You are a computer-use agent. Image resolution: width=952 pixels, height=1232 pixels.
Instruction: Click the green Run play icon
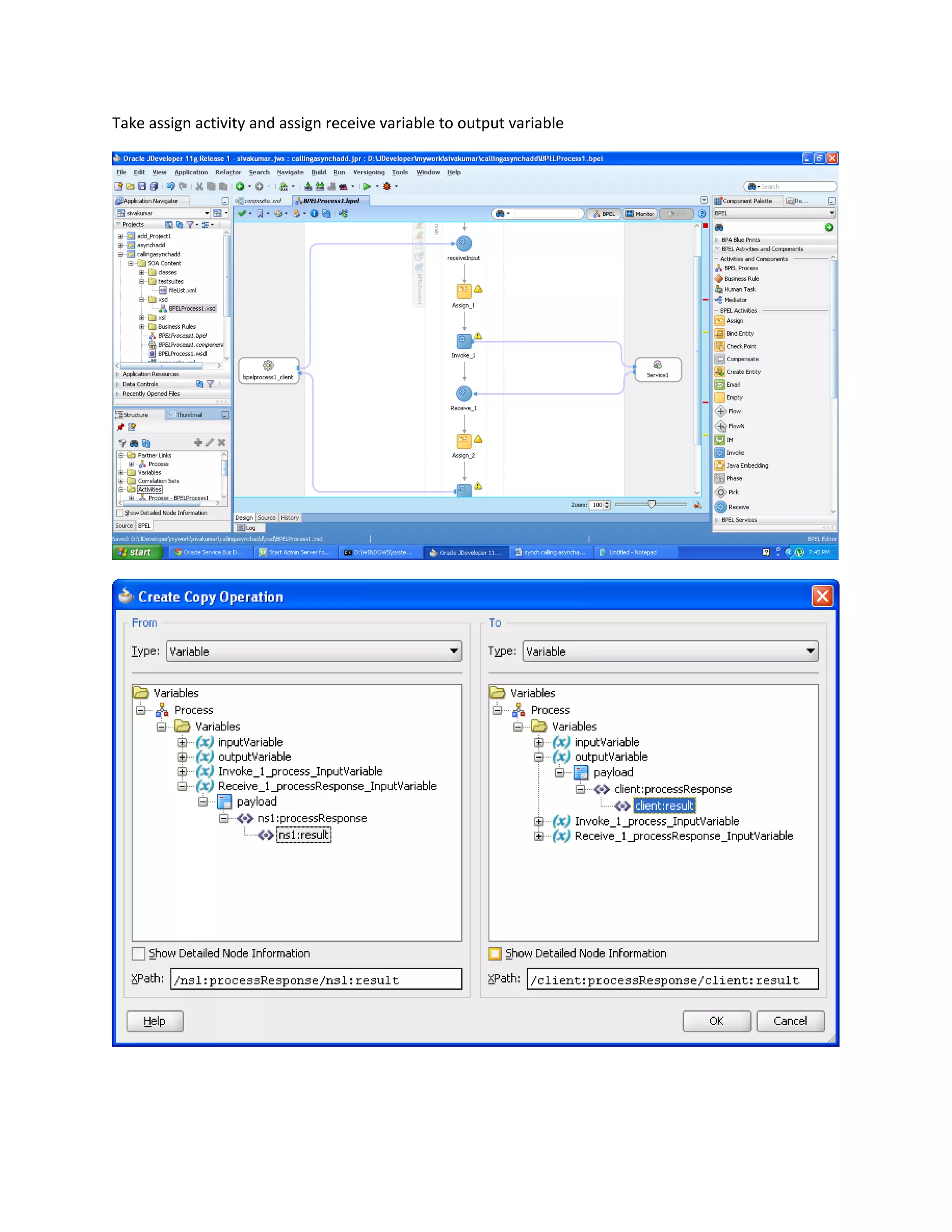point(367,186)
